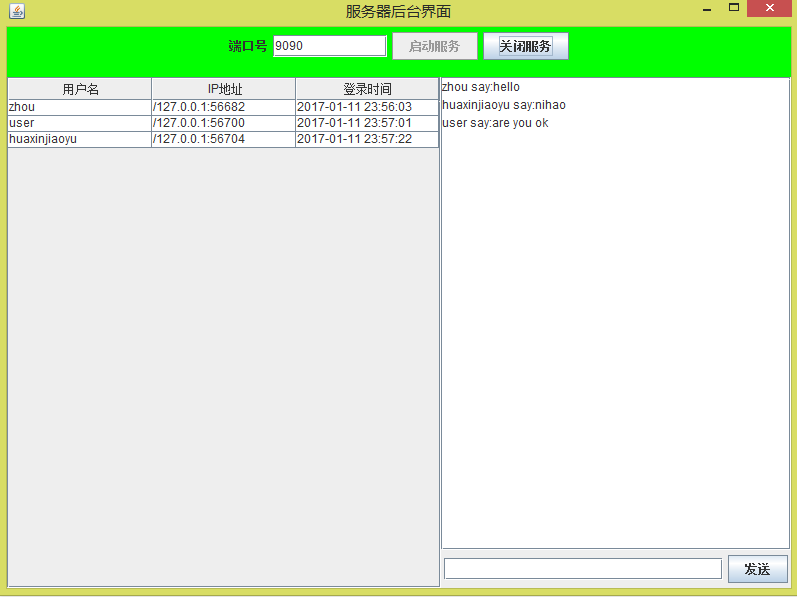Click the 端口号 port number field
This screenshot has width=797, height=597.
click(x=330, y=46)
